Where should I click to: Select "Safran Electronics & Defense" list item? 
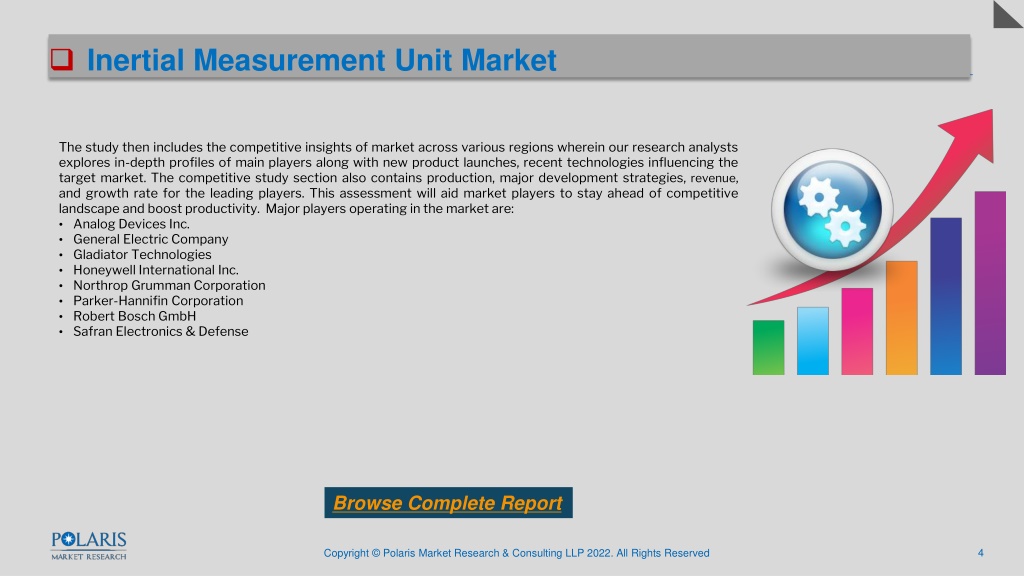pos(161,331)
